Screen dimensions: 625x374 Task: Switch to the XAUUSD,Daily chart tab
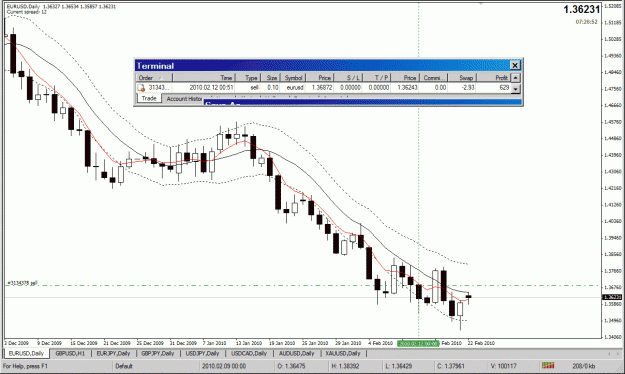click(x=342, y=353)
